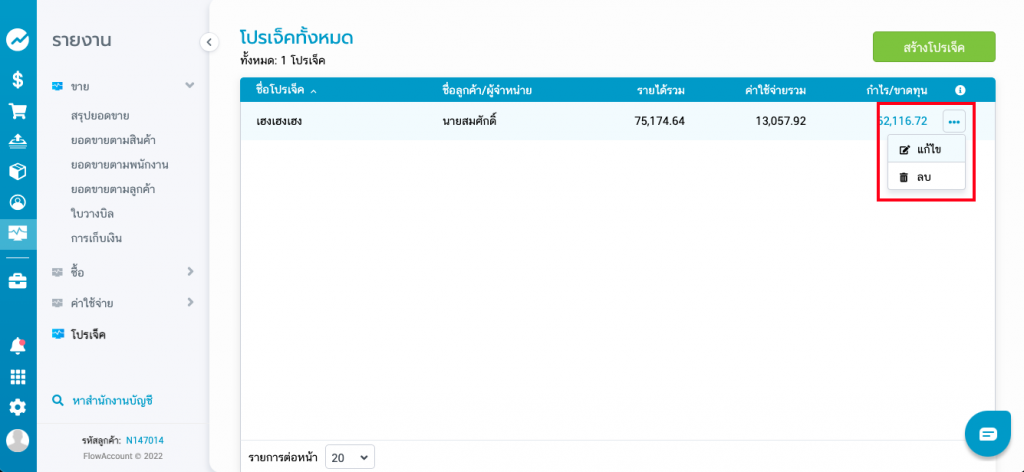This screenshot has height=472, width=1024.
Task: Open the settings gear icon
Action: pos(18,408)
